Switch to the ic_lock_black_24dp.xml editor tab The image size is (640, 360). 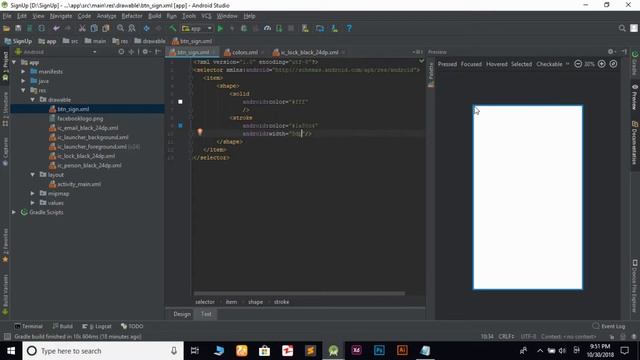tap(309, 52)
